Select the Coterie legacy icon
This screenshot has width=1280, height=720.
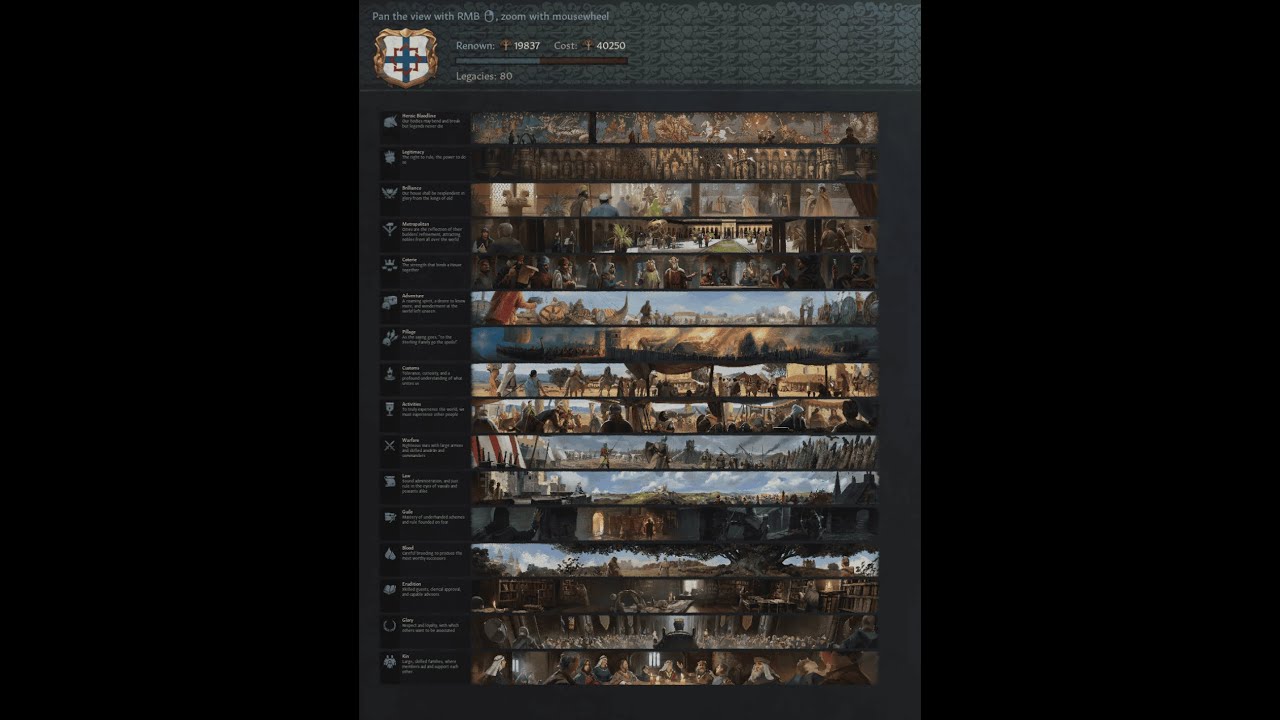click(x=390, y=265)
